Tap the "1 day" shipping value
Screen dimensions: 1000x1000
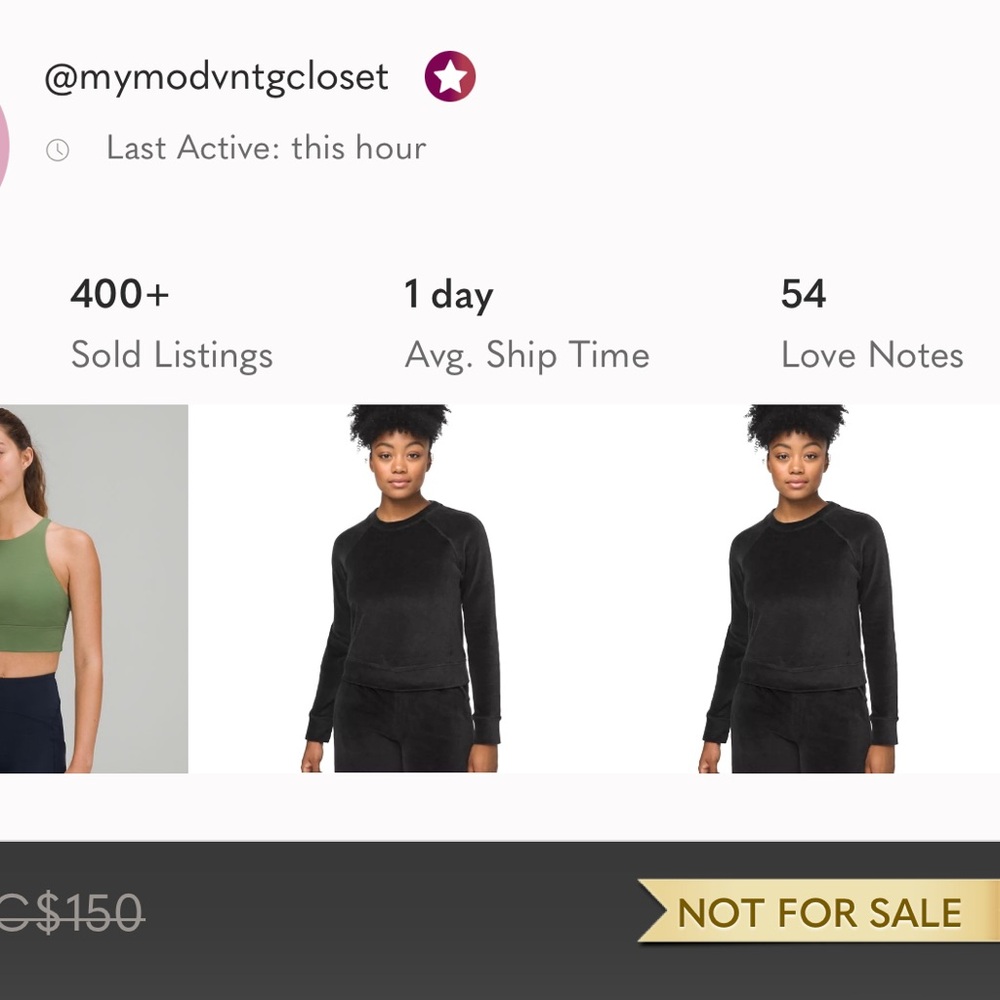tap(448, 295)
